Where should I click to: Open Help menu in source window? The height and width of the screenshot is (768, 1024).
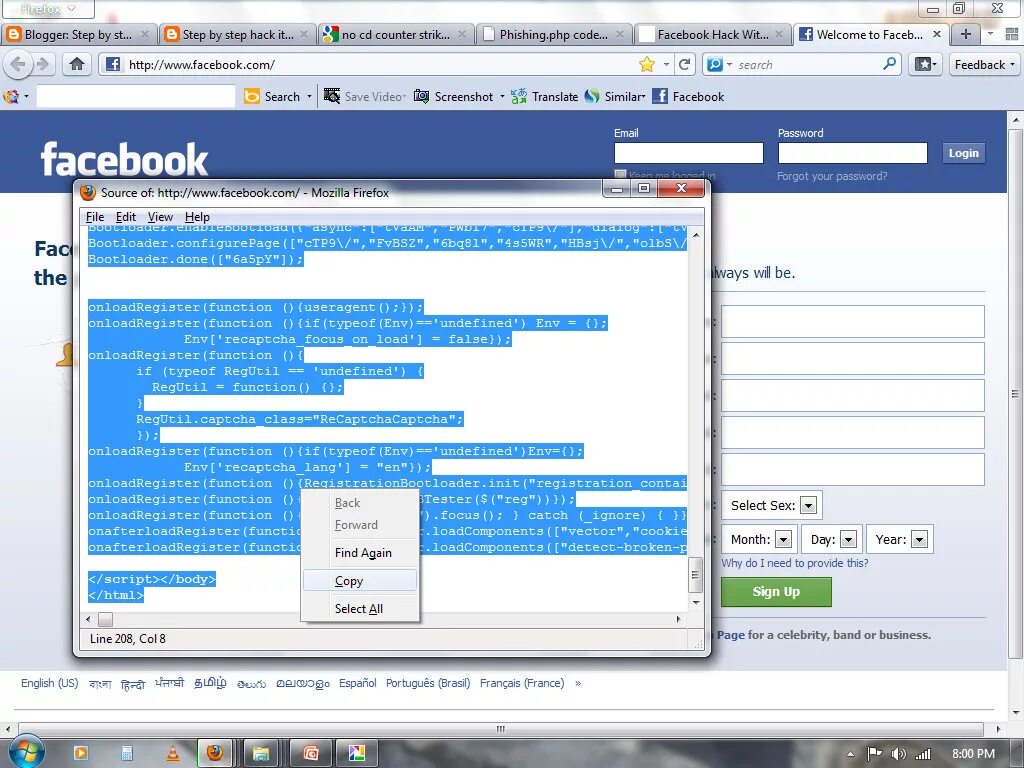(197, 217)
